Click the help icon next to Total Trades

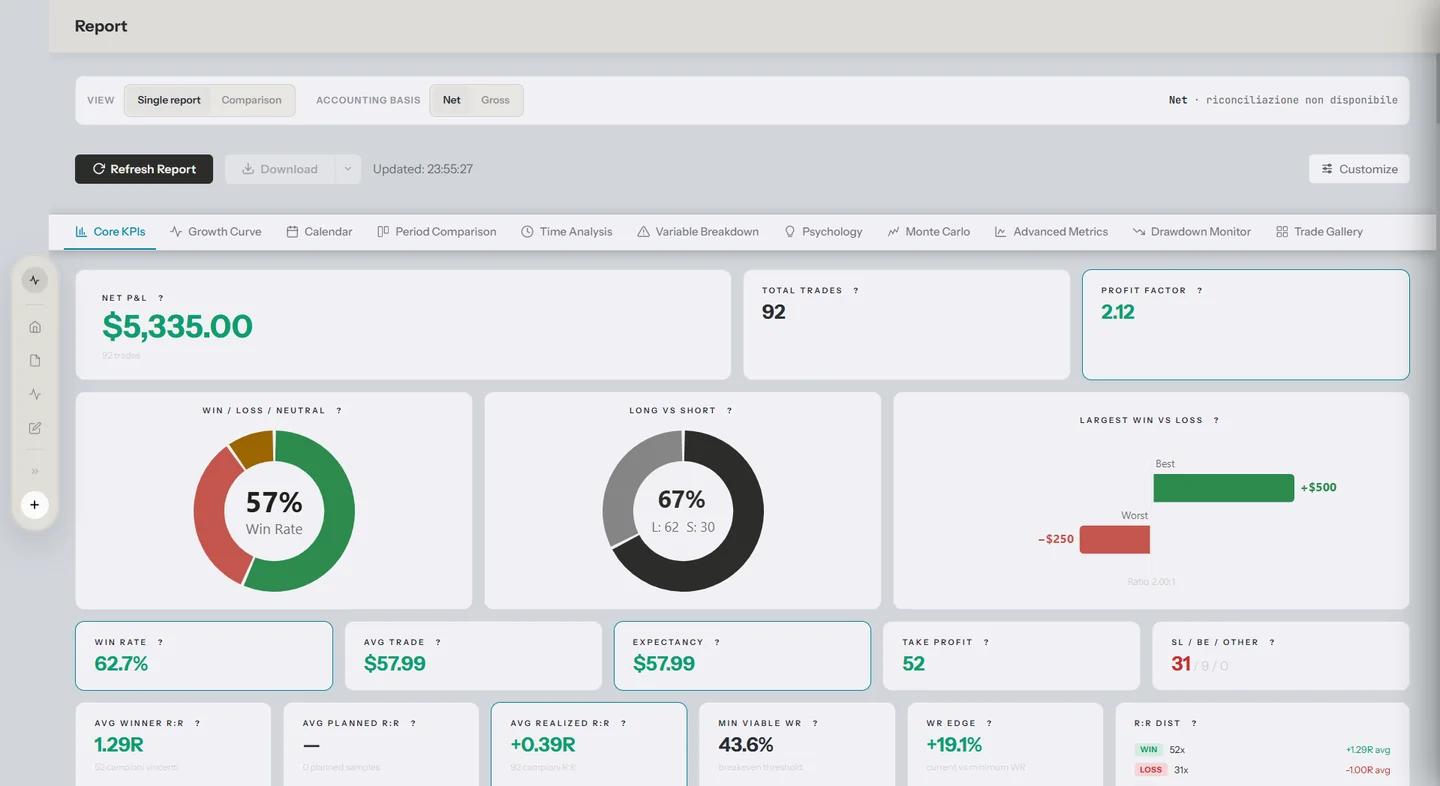pyautogui.click(x=856, y=291)
